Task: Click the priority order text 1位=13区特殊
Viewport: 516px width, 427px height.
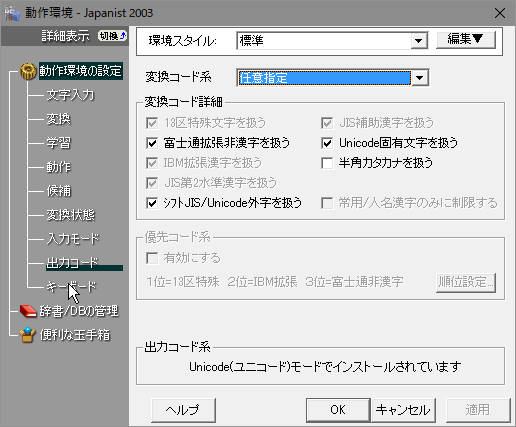Action: tap(183, 282)
